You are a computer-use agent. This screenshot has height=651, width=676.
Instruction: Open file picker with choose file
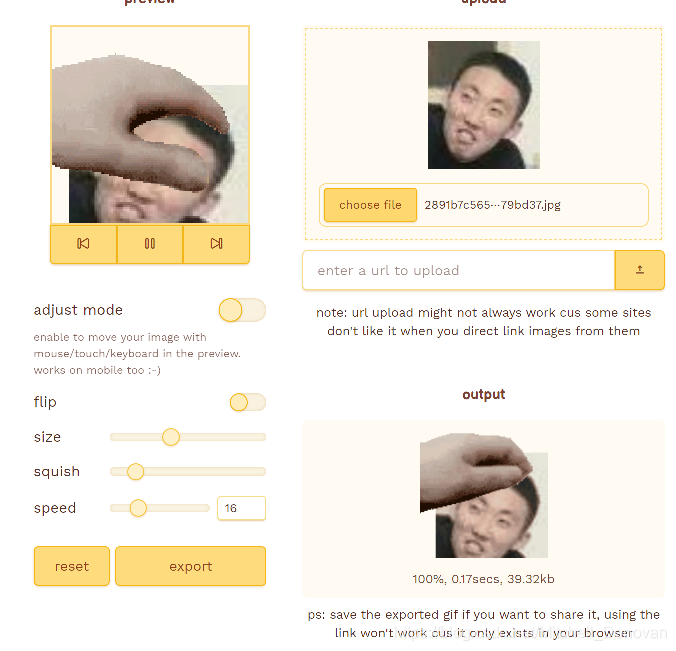(370, 205)
